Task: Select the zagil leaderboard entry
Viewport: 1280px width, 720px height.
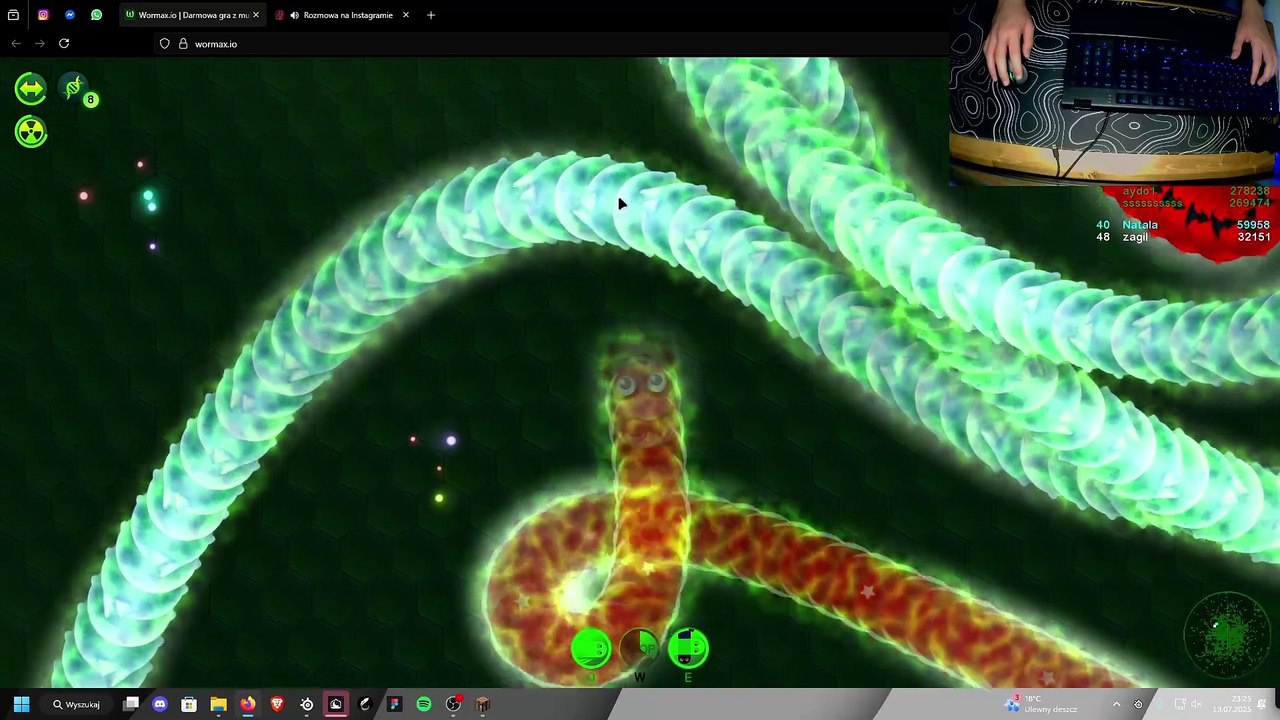Action: [1183, 237]
